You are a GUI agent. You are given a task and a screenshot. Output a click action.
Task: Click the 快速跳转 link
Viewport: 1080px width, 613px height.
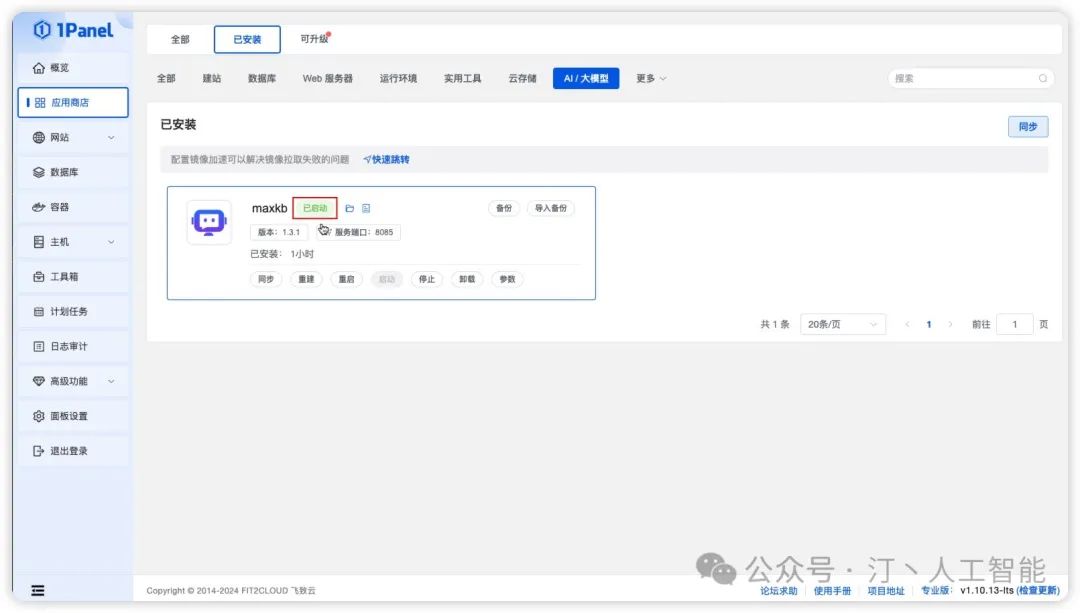click(x=387, y=160)
